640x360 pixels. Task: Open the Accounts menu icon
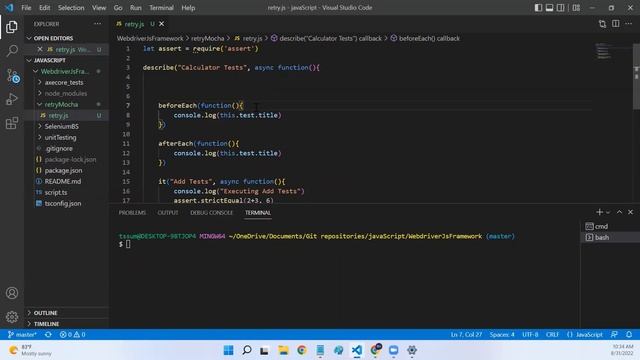click(12, 293)
